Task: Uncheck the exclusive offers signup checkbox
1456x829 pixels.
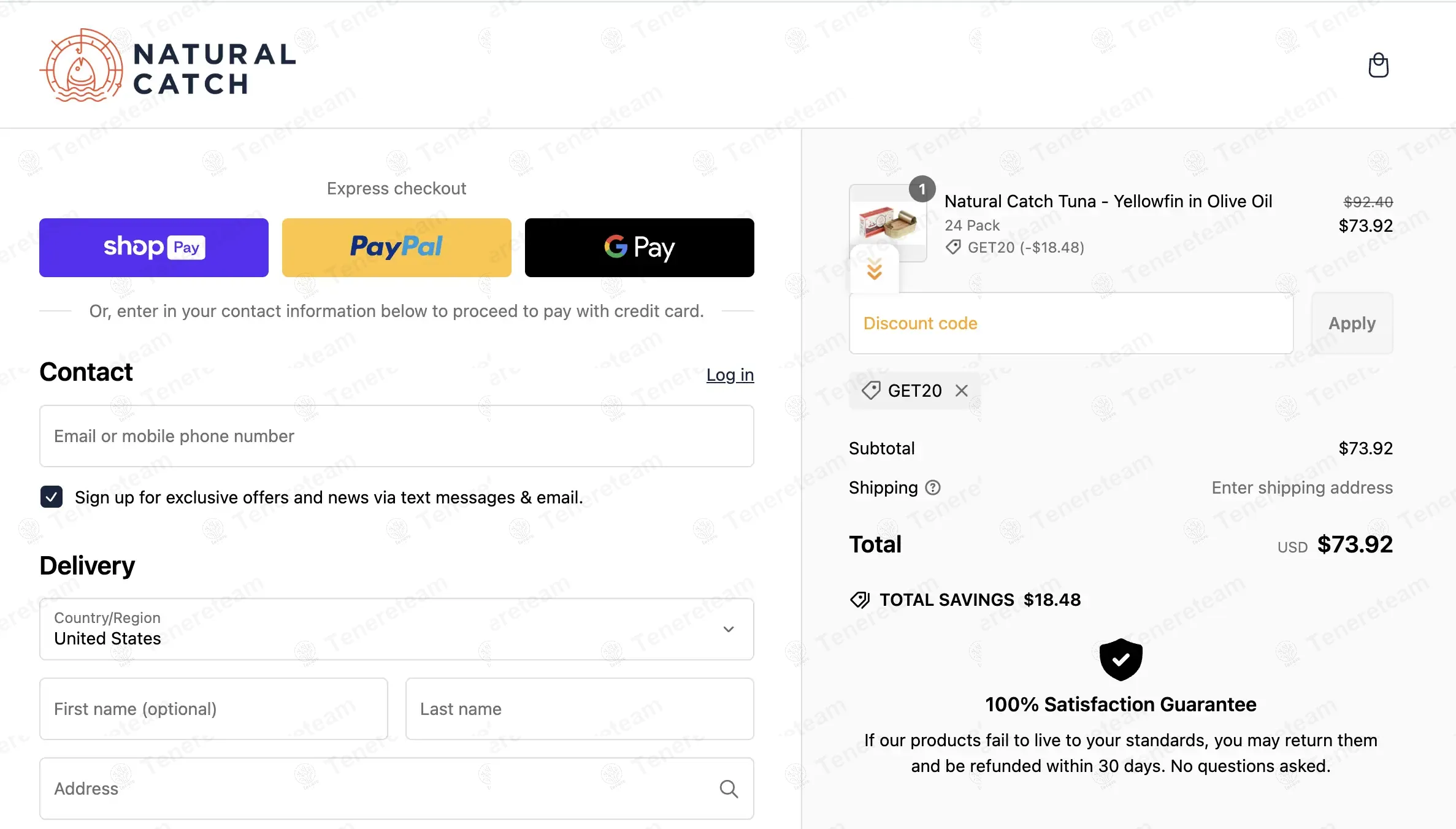Action: click(x=52, y=497)
